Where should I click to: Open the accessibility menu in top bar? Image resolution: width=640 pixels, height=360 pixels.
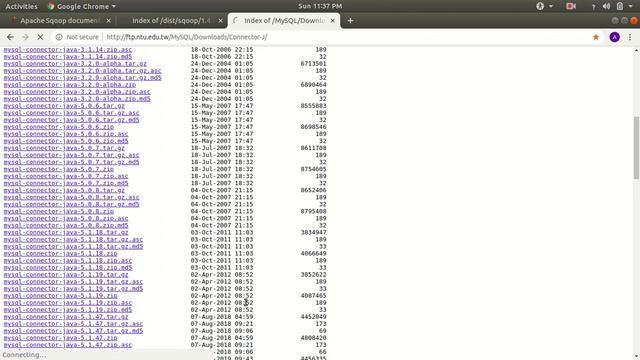click(544, 6)
